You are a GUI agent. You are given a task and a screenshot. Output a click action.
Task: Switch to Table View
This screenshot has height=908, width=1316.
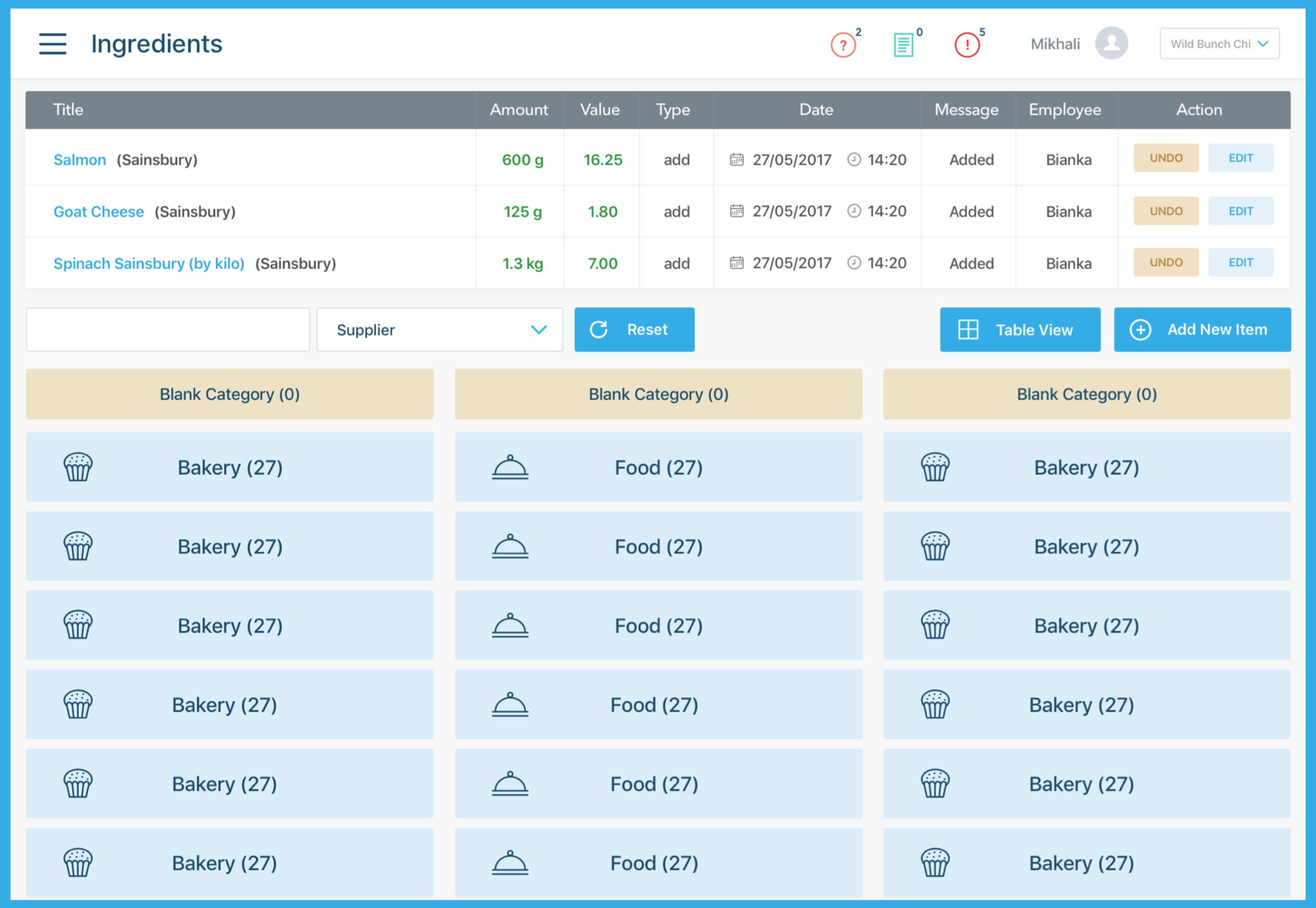pos(1020,330)
